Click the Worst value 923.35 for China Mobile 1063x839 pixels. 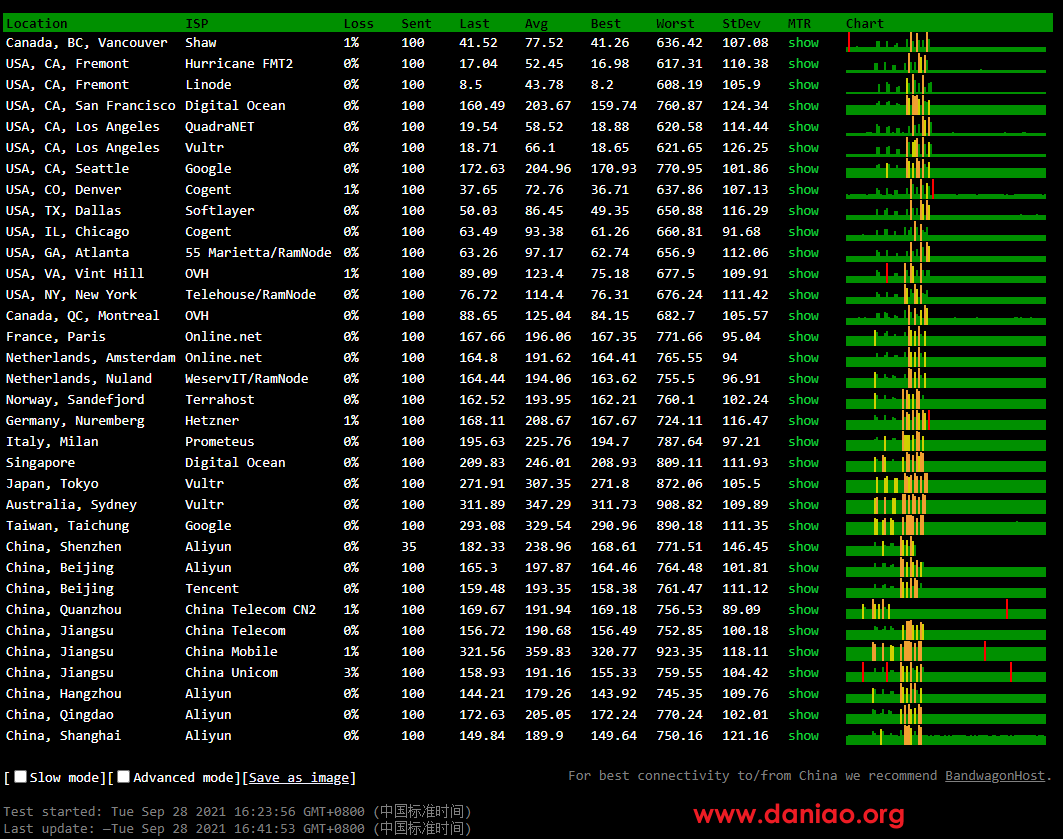[679, 652]
